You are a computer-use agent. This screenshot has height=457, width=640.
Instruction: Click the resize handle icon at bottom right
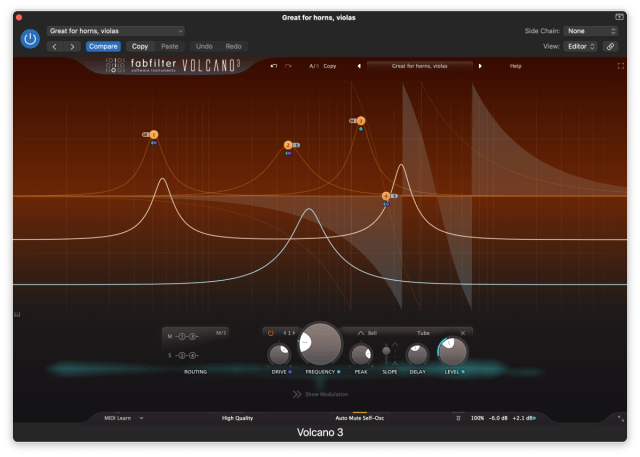click(620, 419)
